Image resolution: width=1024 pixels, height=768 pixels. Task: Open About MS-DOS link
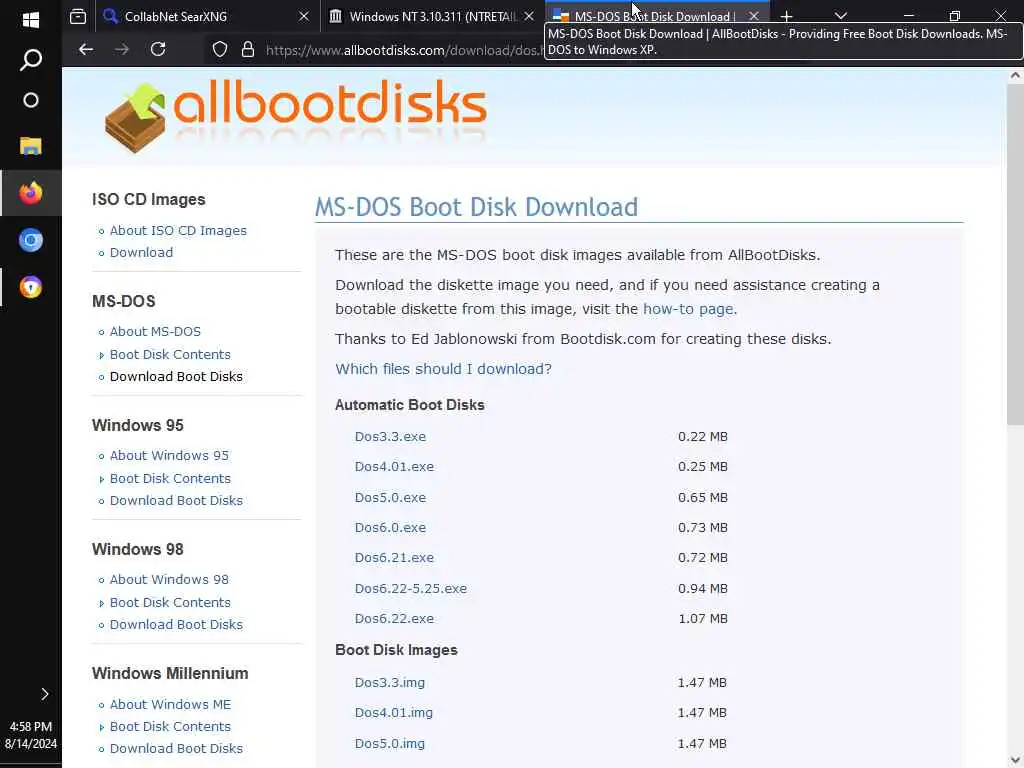point(155,332)
